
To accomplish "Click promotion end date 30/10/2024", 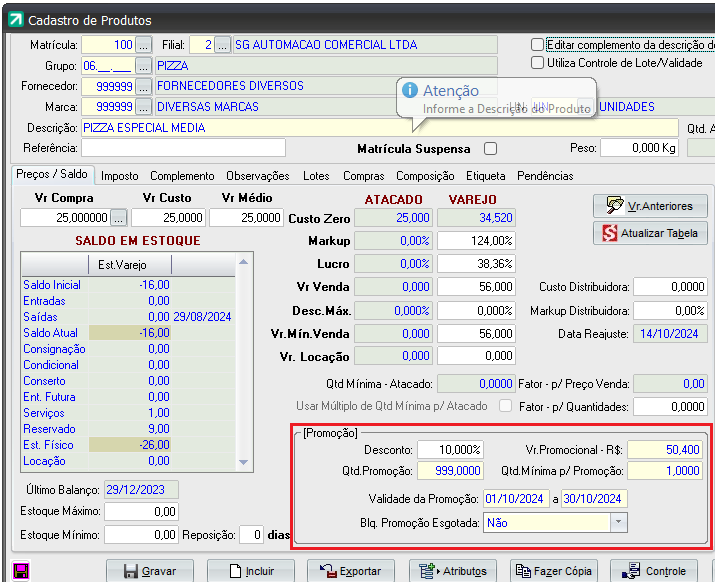I will (594, 499).
